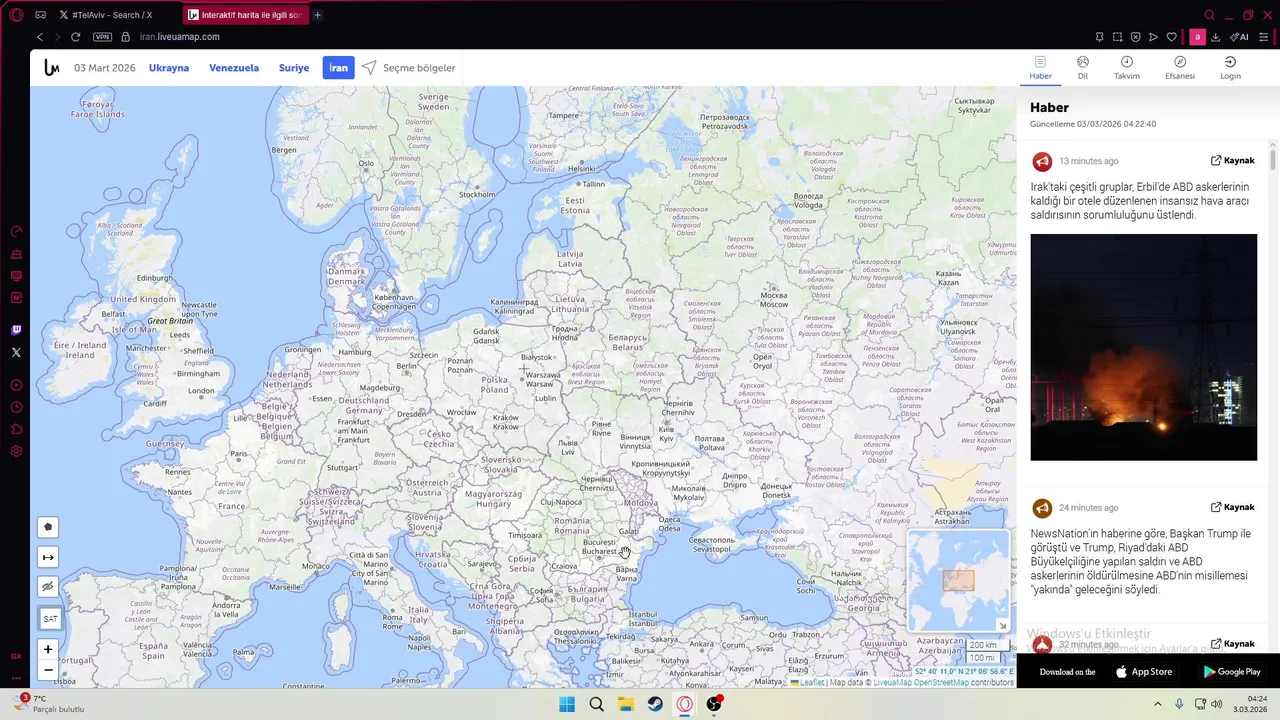The image size is (1280, 720).
Task: Open the Takvim calendar panel
Action: point(1127,68)
